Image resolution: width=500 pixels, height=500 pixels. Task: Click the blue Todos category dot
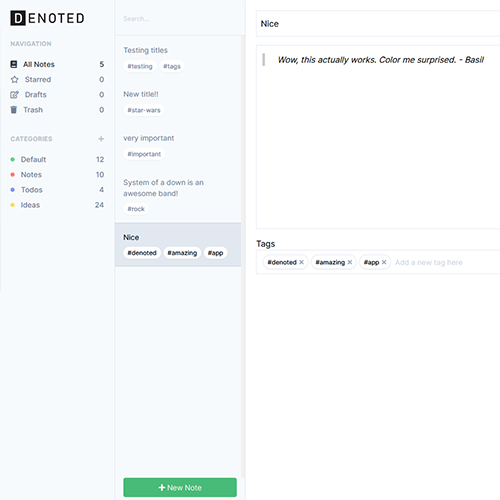tap(12, 190)
